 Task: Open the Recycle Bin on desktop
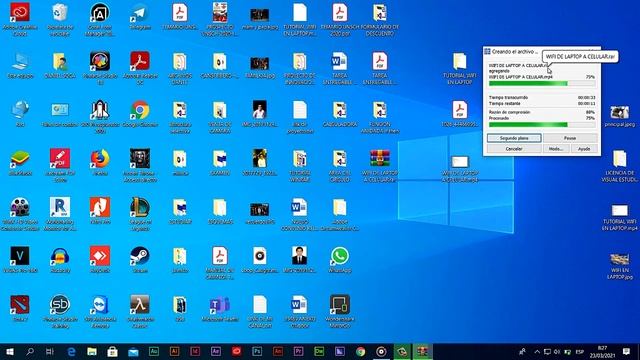pos(60,19)
